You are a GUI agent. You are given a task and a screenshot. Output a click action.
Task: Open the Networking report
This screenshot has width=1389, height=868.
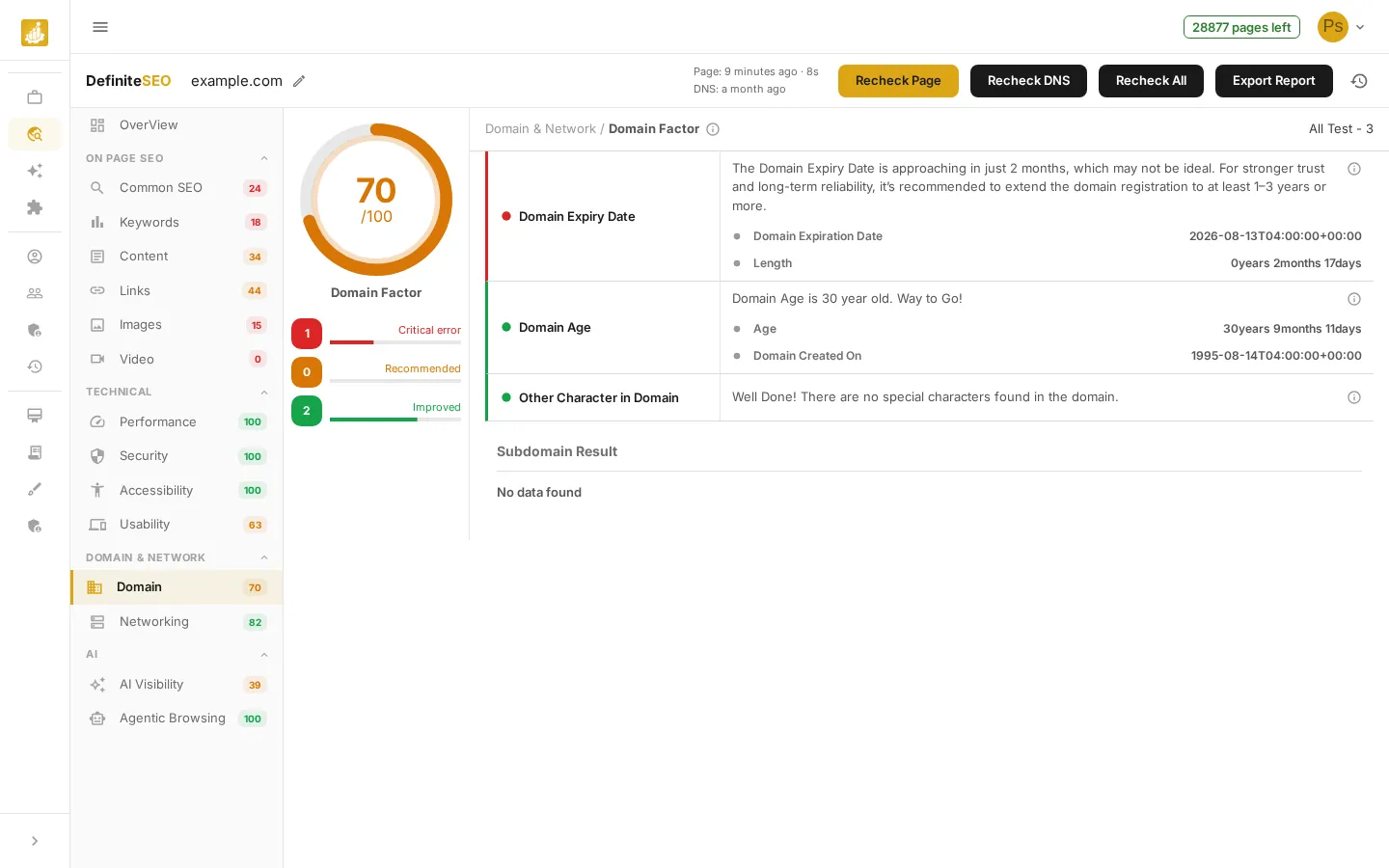(x=177, y=622)
